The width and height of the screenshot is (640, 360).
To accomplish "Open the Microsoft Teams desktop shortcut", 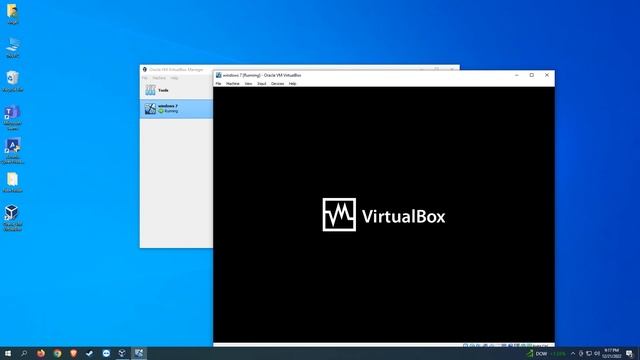I will [x=13, y=118].
